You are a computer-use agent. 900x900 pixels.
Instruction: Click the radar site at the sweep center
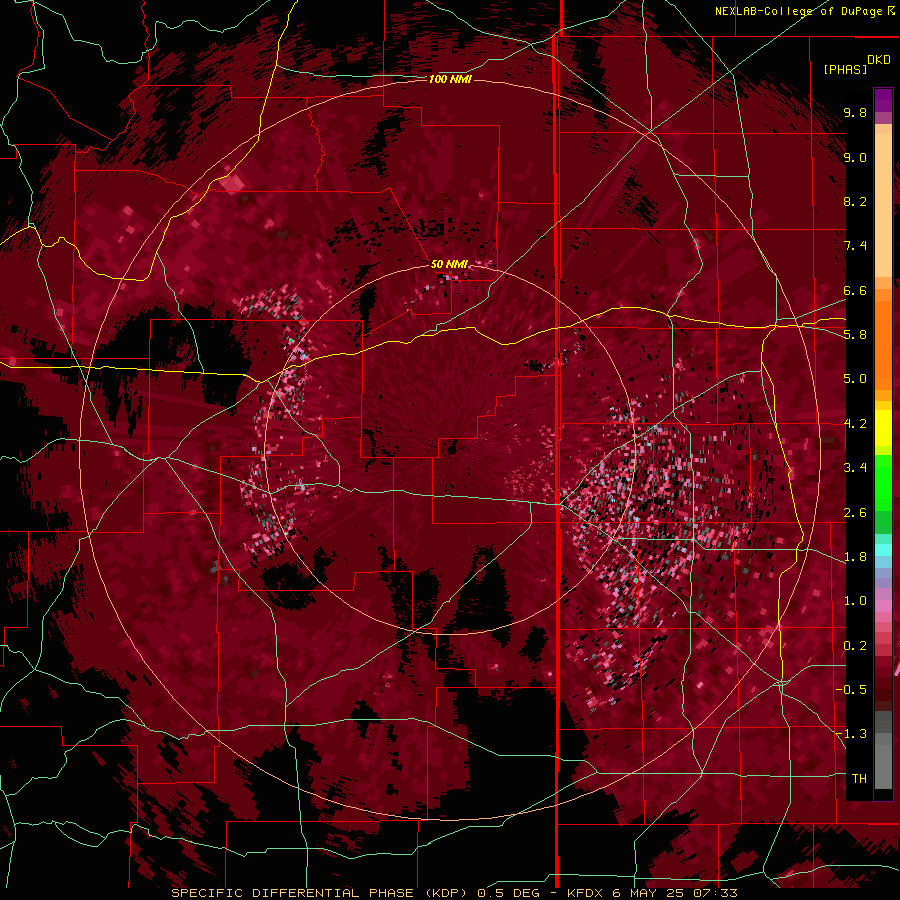click(452, 449)
